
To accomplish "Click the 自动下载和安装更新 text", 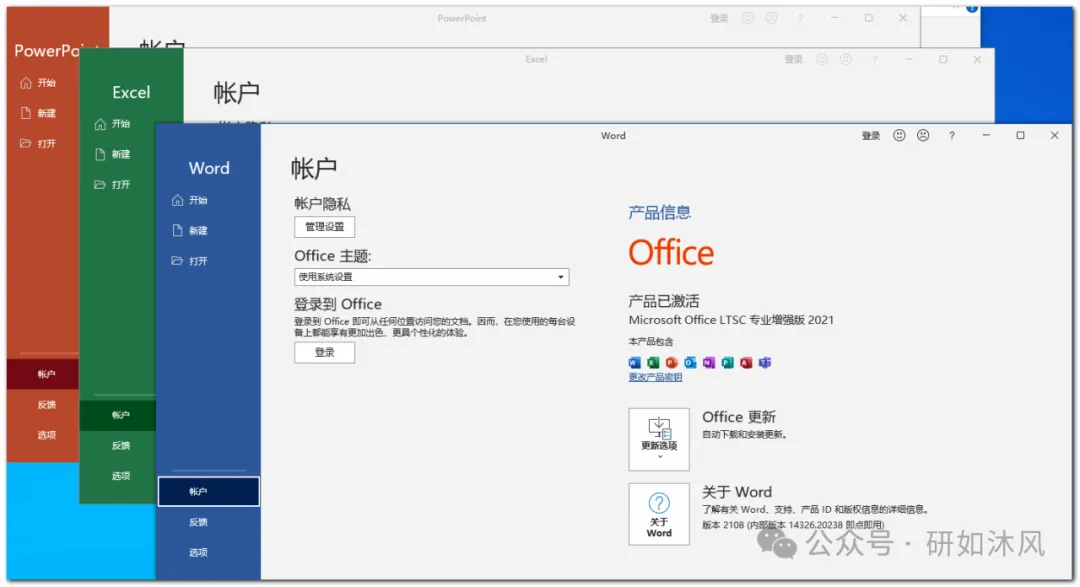I will [744, 435].
